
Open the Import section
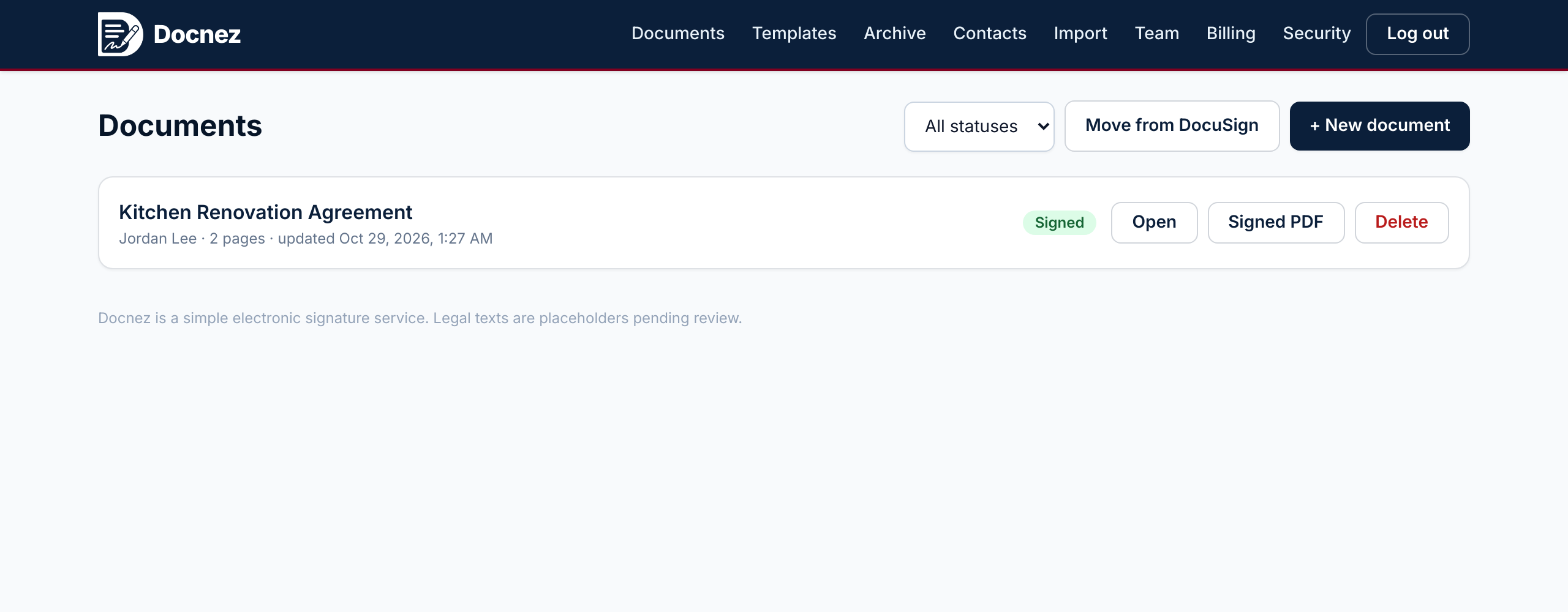coord(1080,34)
